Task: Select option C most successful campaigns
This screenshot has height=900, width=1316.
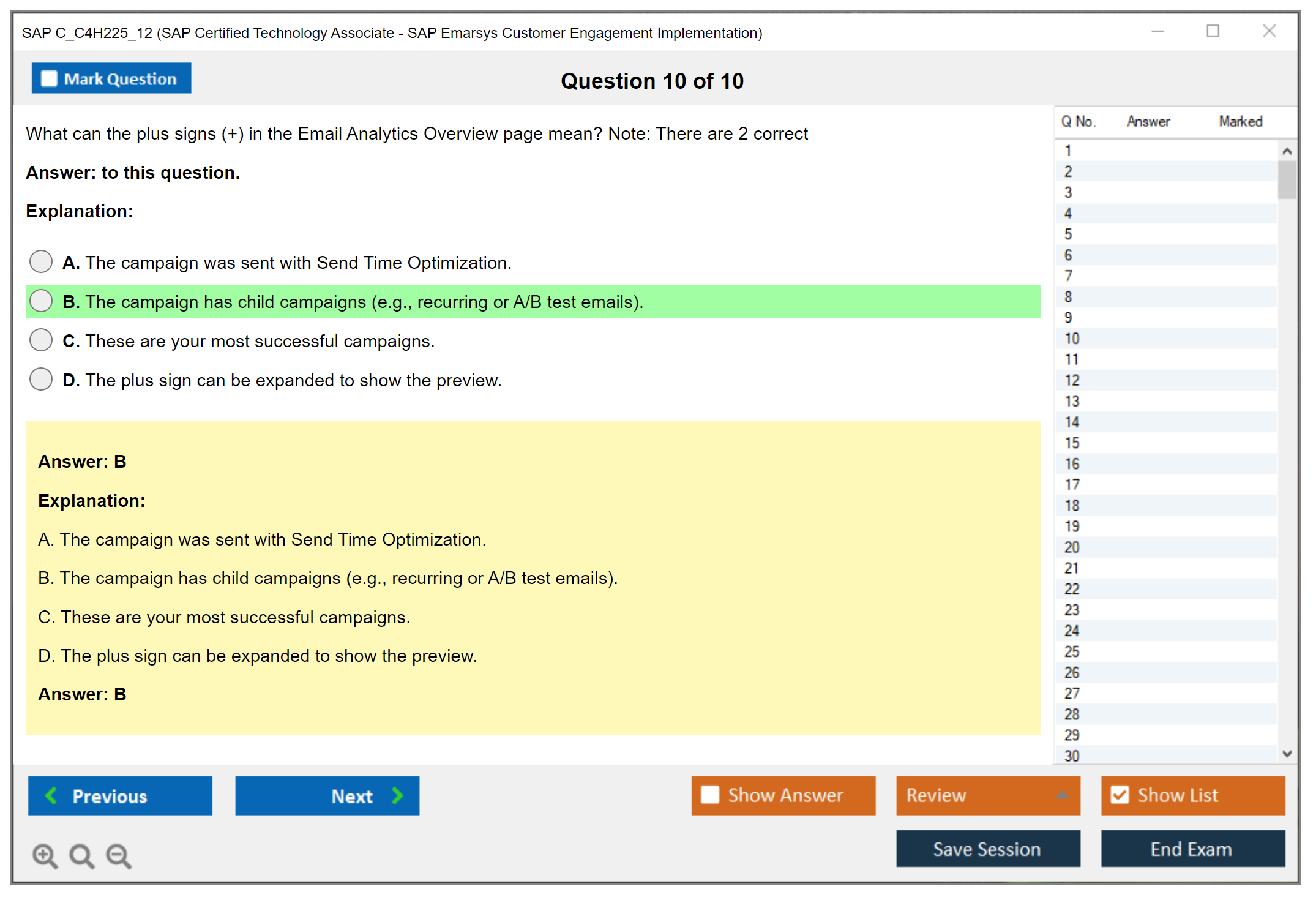Action: click(x=41, y=340)
